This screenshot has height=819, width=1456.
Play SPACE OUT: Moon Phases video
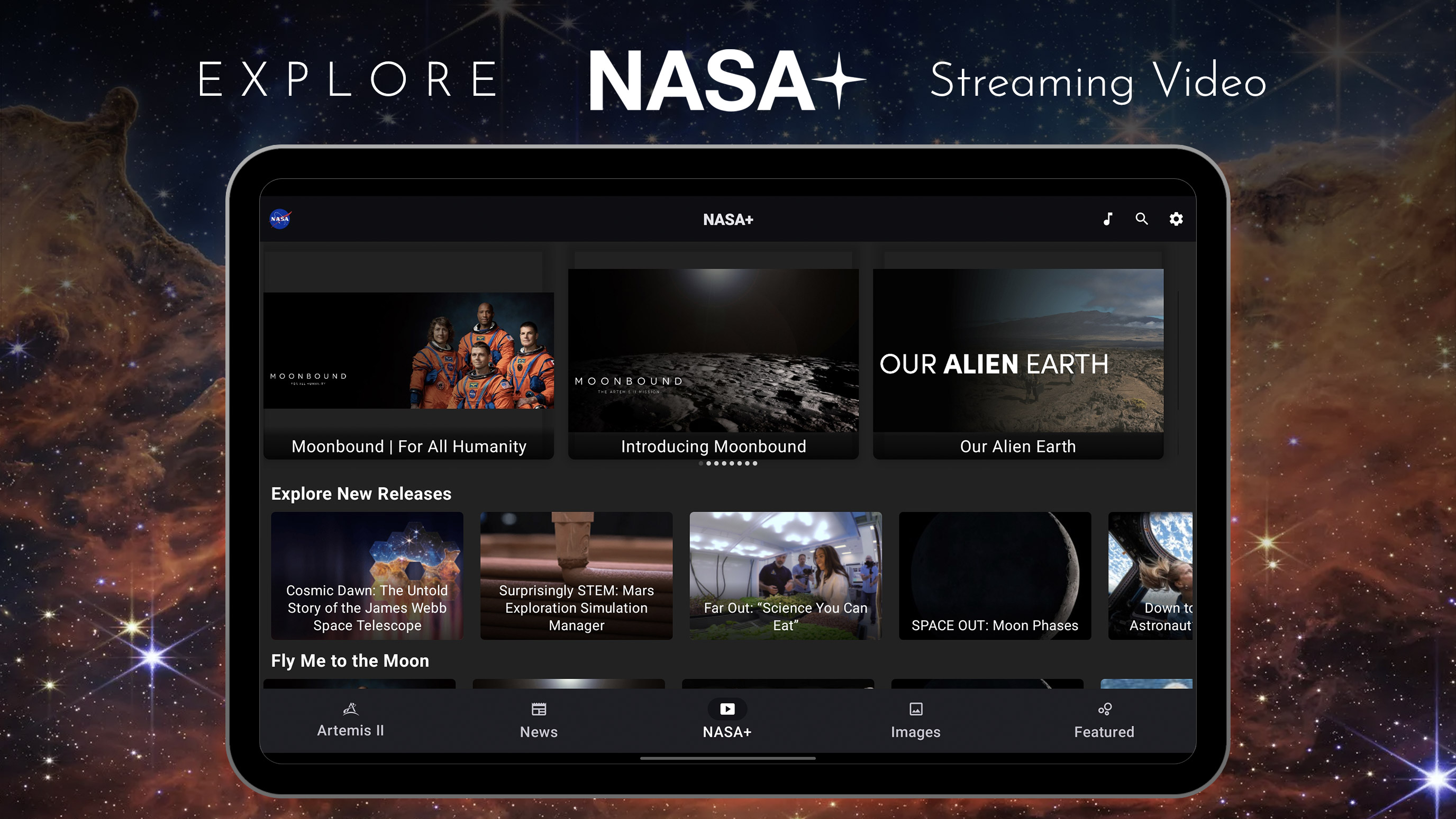(x=995, y=576)
